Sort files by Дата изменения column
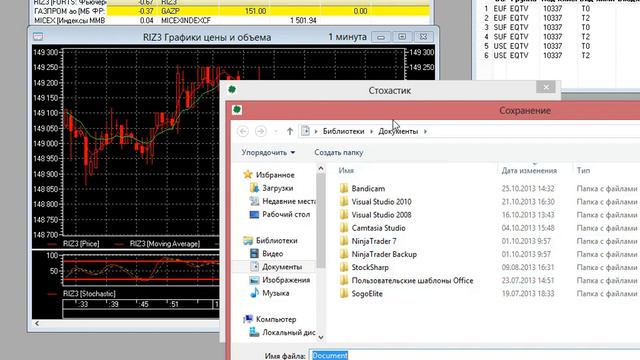The width and height of the screenshot is (640, 360). 529,171
